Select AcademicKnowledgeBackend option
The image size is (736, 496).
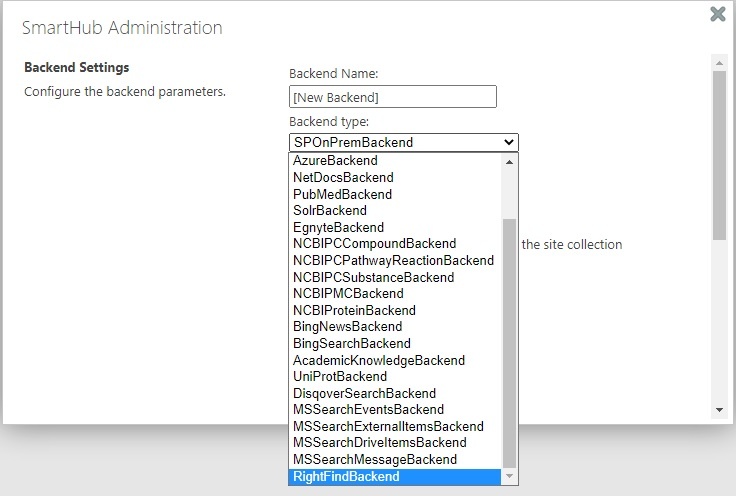[378, 360]
